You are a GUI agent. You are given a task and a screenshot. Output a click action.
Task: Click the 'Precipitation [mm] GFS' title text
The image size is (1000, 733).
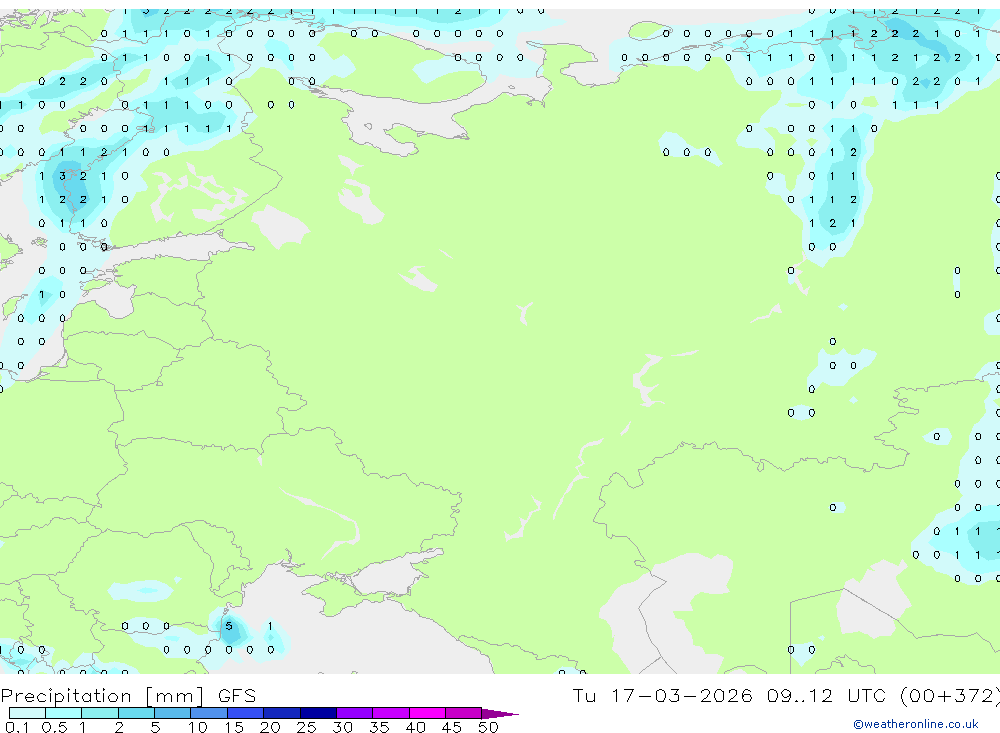pos(128,696)
